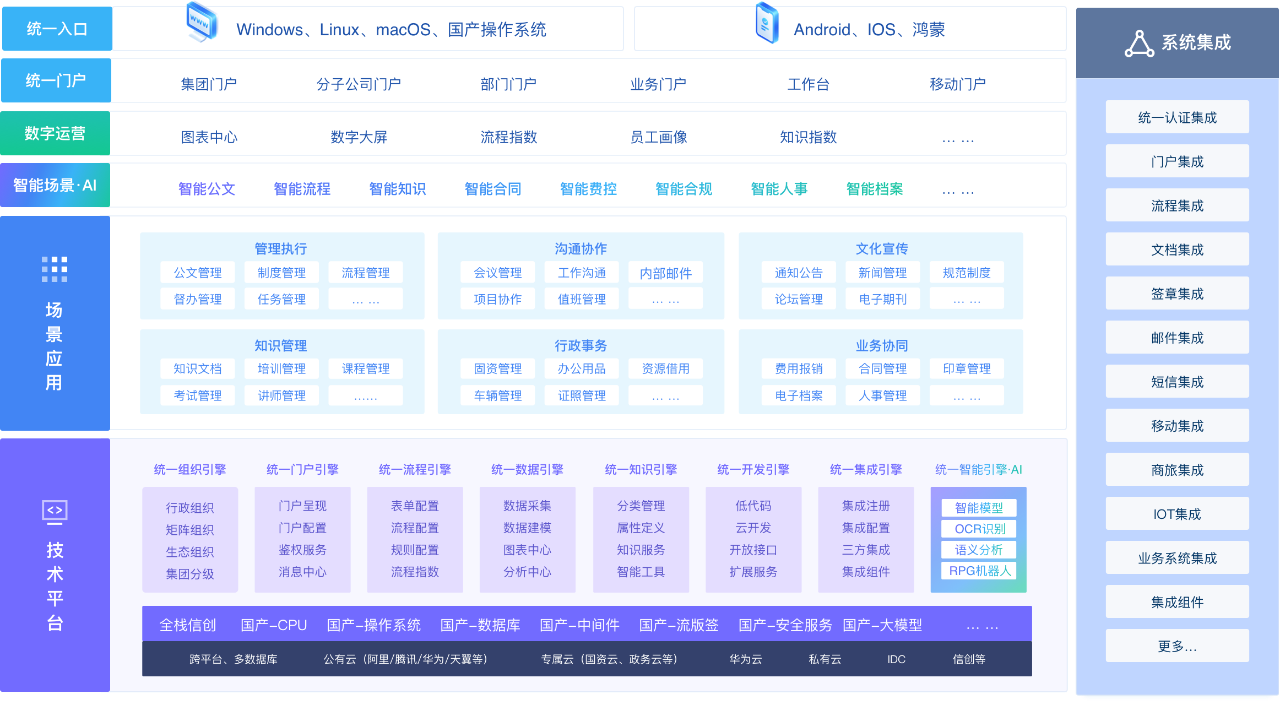Expand the ellipsis in the 数字运营 row
This screenshot has height=701, width=1279.
pos(957,137)
